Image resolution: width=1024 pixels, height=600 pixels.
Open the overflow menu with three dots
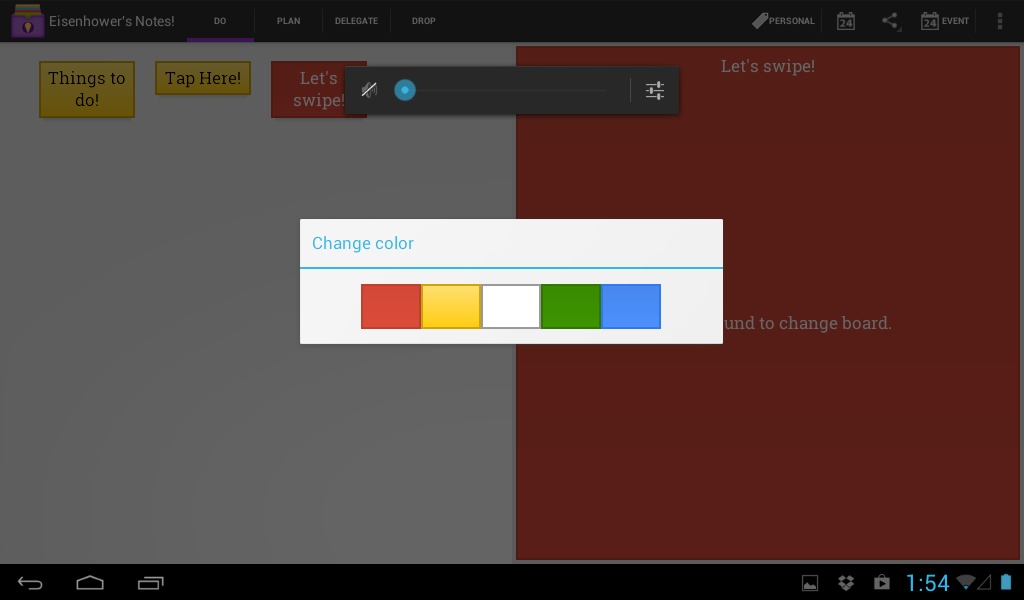pos(1000,21)
